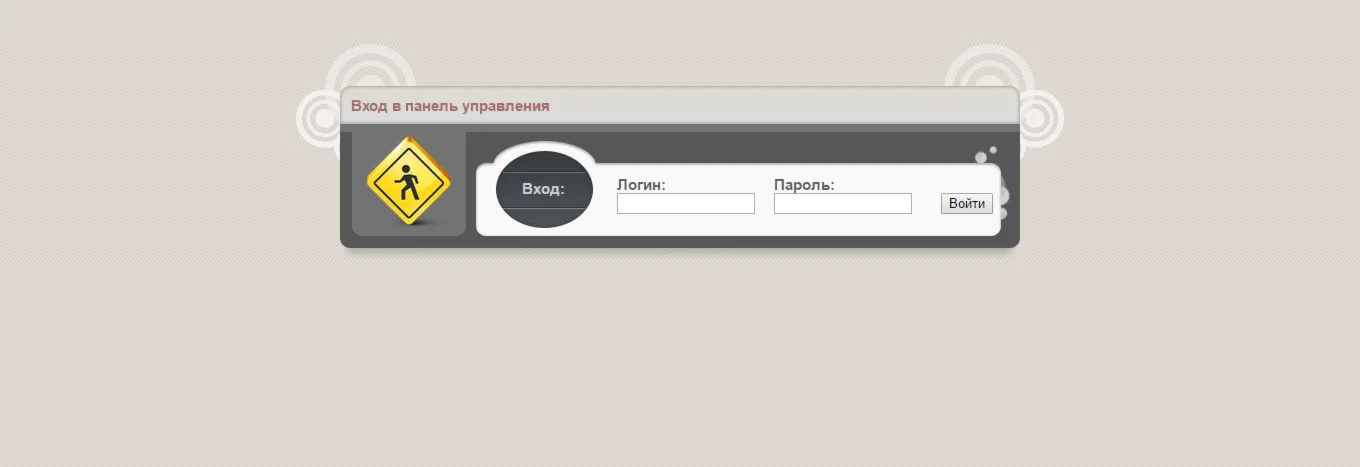This screenshot has width=1360, height=467.
Task: Click the 'Вход в панель управления' header title
Action: click(x=450, y=106)
